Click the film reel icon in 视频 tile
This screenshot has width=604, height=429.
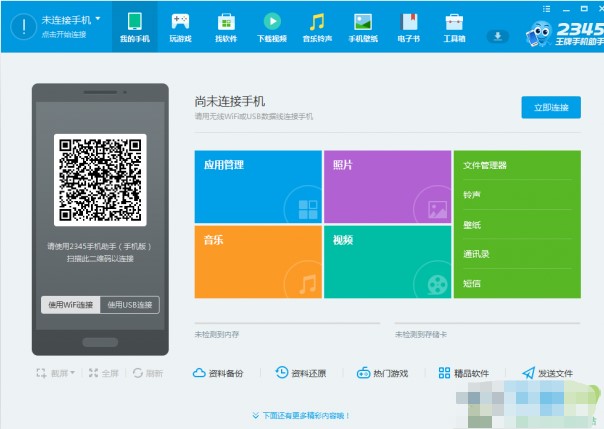pyautogui.click(x=438, y=285)
